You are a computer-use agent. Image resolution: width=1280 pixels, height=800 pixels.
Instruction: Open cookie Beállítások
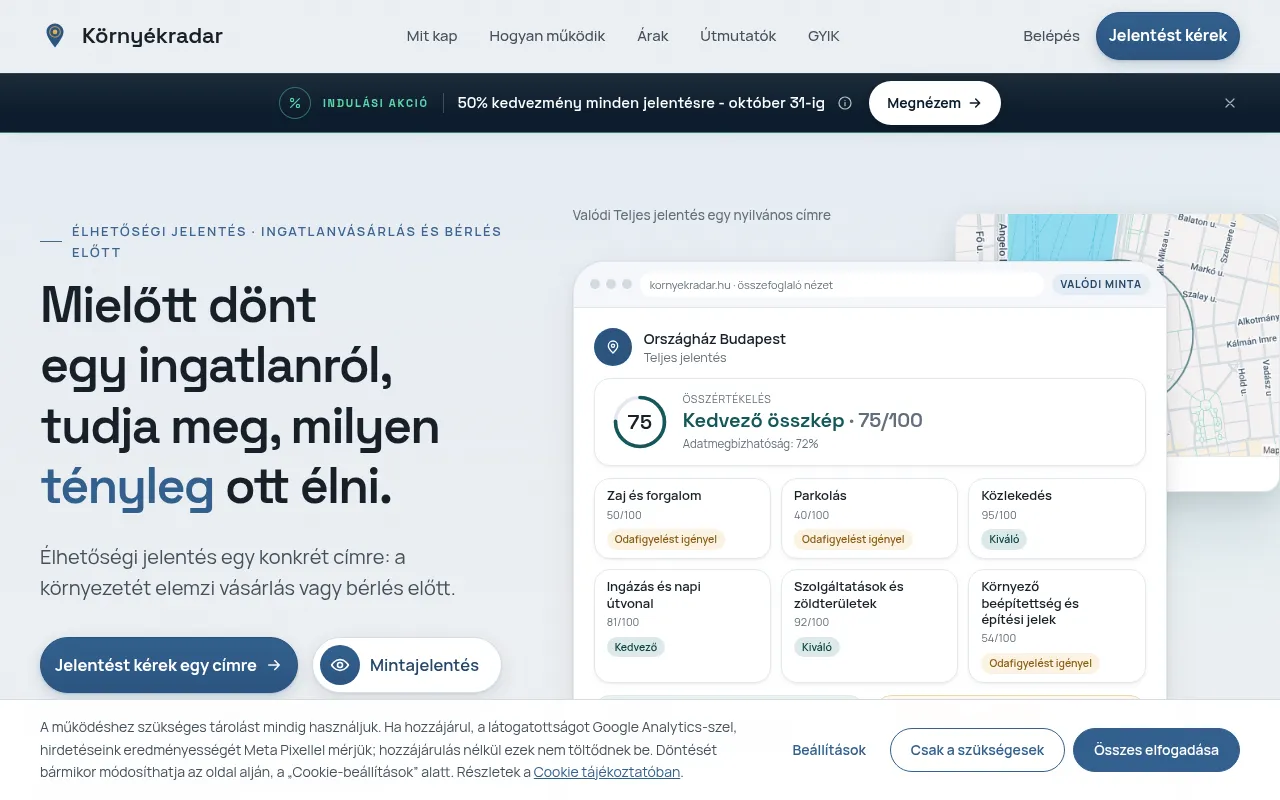829,750
